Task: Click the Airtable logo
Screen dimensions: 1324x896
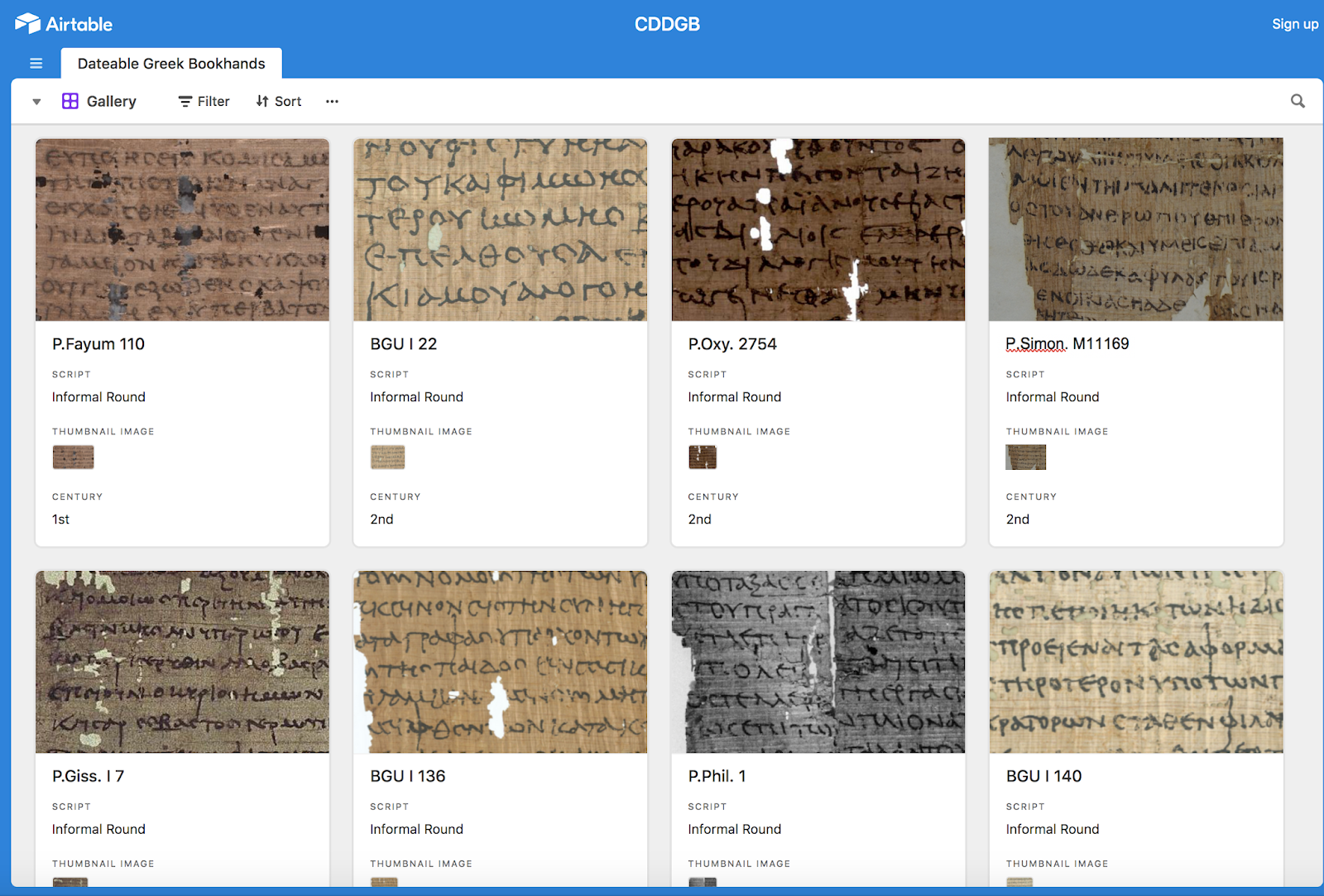Action: coord(64,24)
